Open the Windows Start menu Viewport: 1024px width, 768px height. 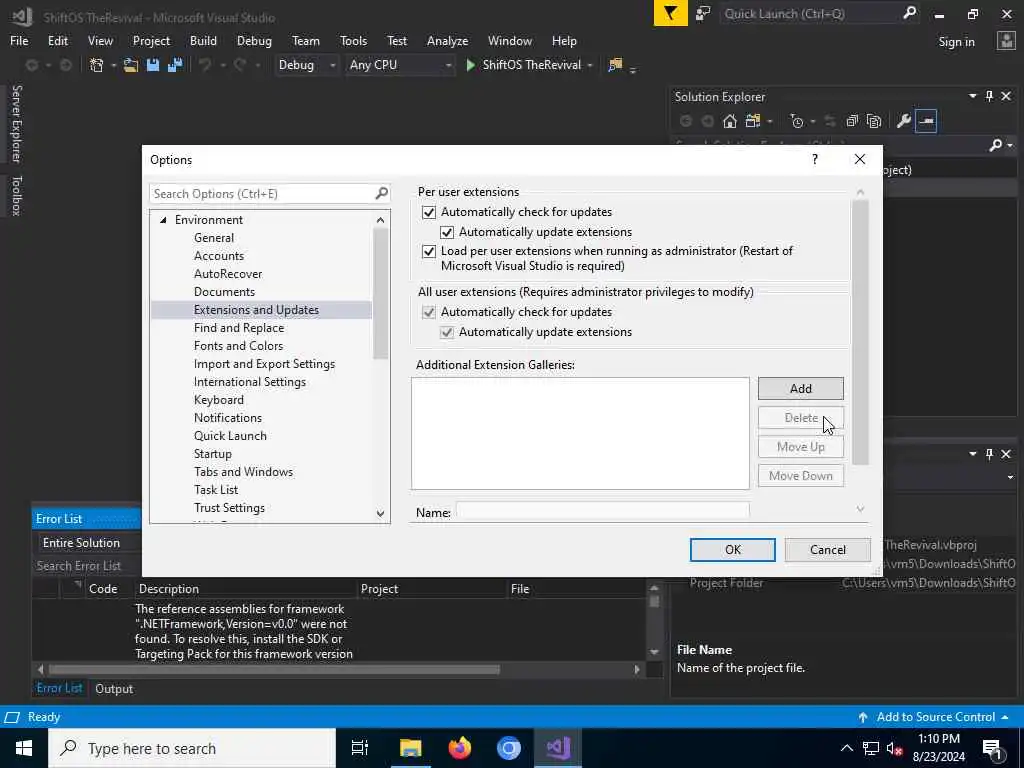(x=24, y=748)
